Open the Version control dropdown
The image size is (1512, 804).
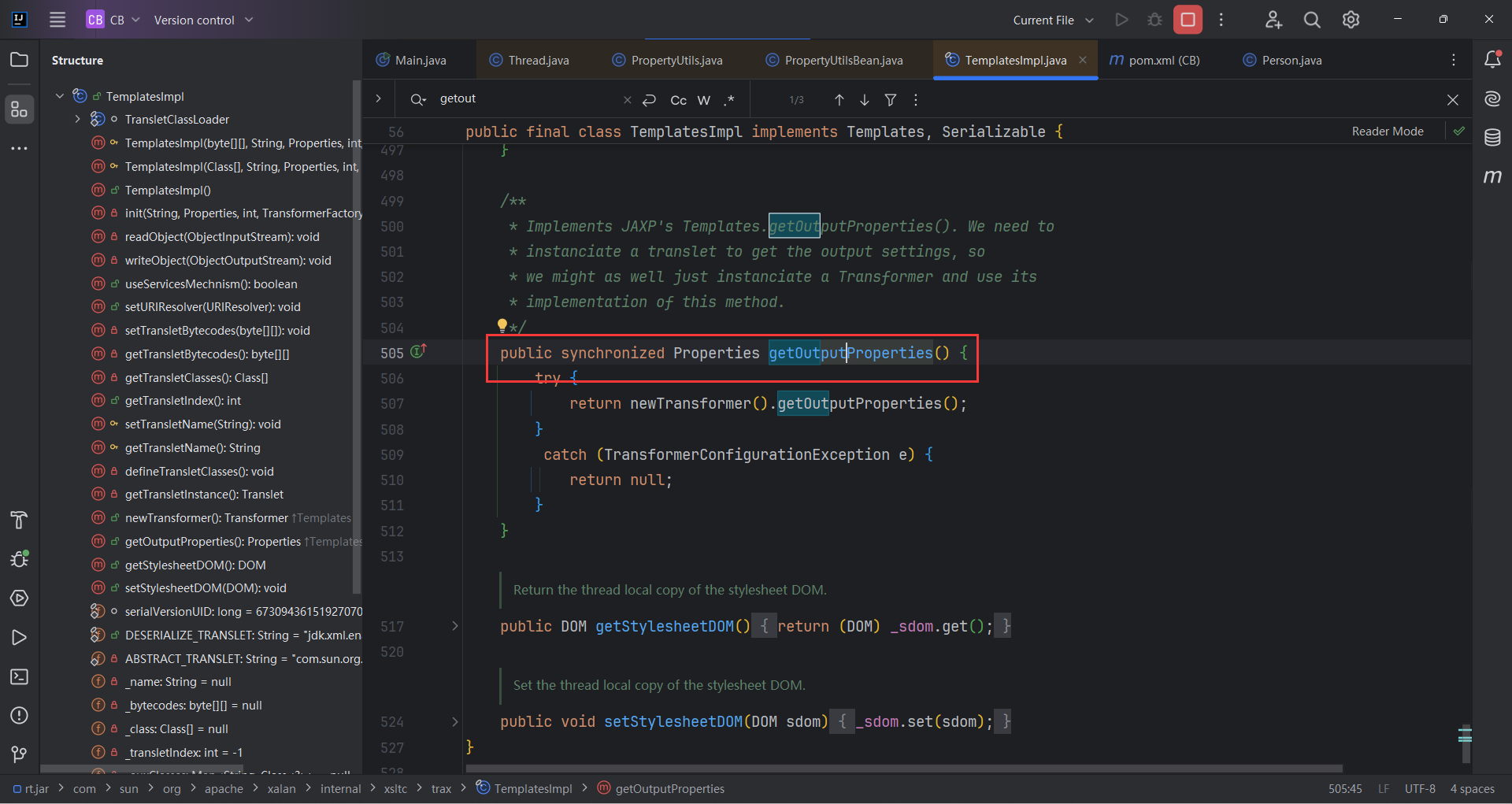tap(204, 20)
